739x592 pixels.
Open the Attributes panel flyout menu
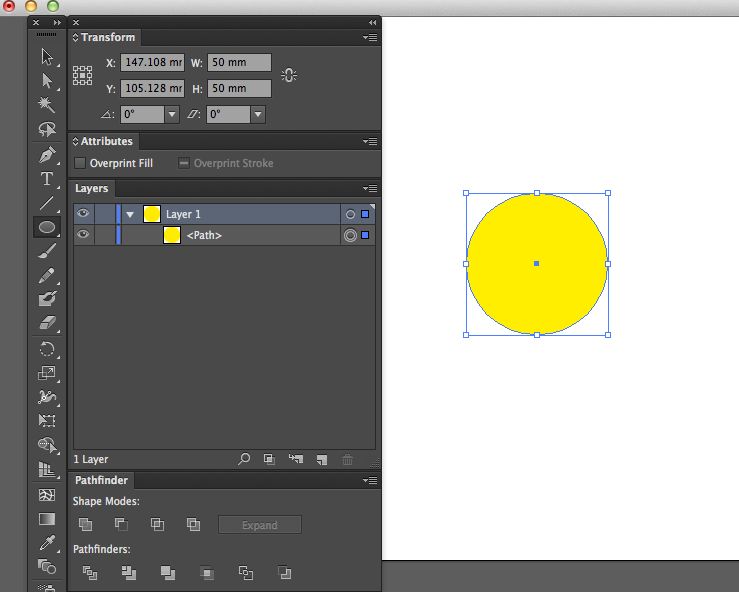coord(370,141)
